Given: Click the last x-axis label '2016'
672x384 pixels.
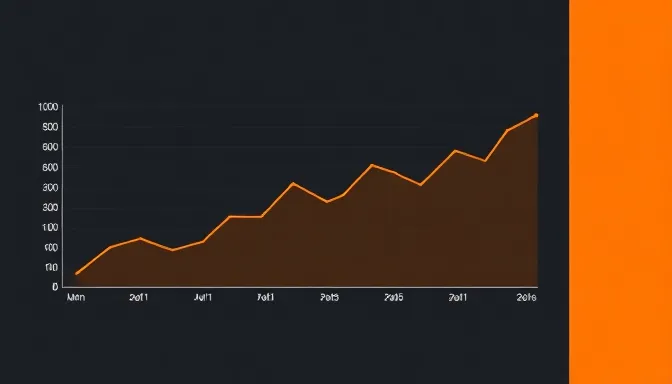Looking at the screenshot, I should pyautogui.click(x=527, y=297).
